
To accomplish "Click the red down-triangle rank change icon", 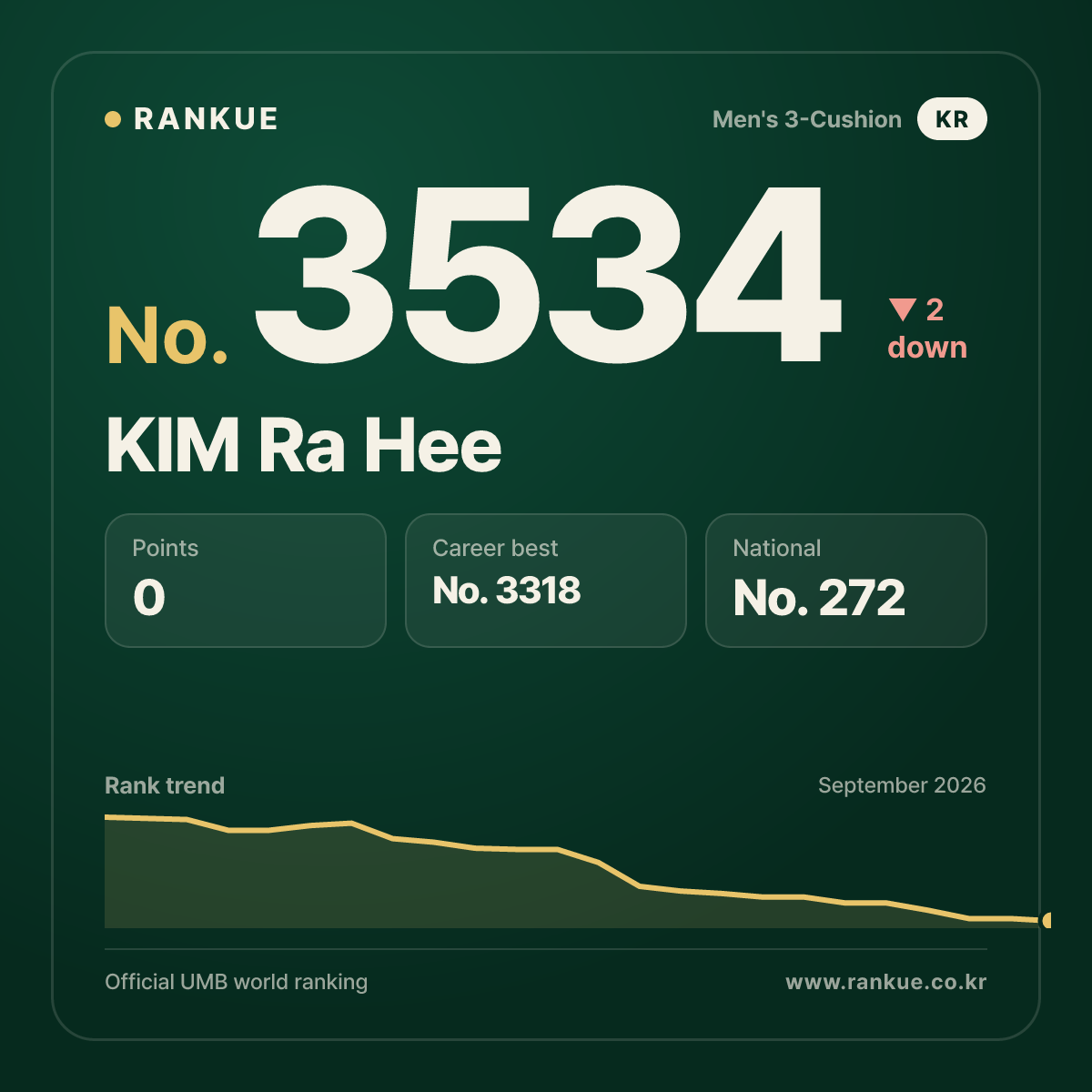I will (x=903, y=309).
